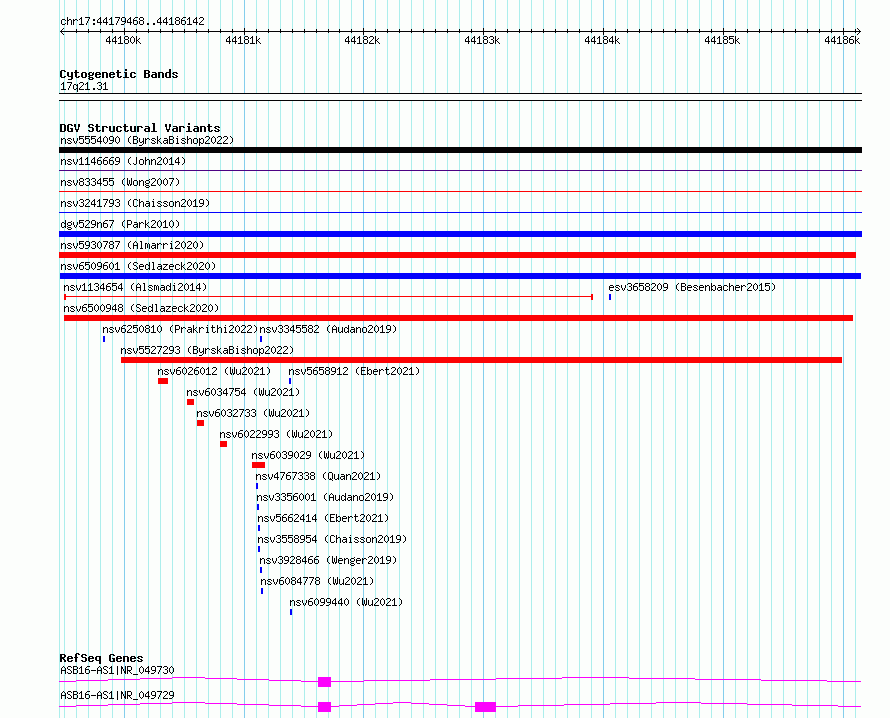Click the blue nsv3928466 variant marker
890x718 pixels.
click(x=261, y=570)
